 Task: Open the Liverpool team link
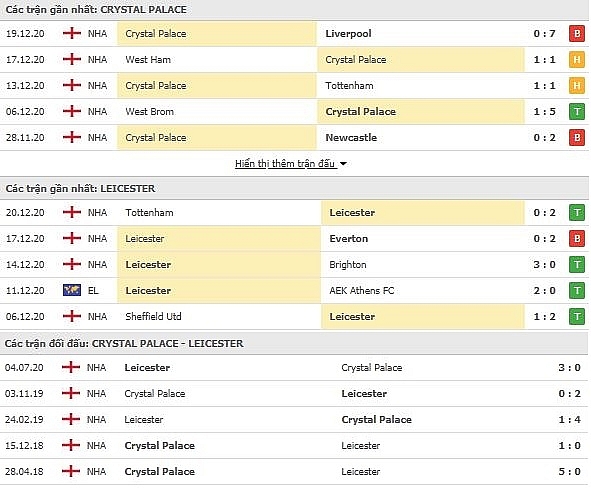point(348,34)
